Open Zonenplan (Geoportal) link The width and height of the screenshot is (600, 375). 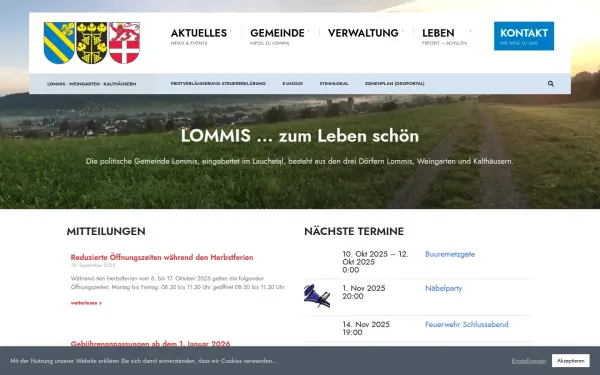tap(395, 83)
